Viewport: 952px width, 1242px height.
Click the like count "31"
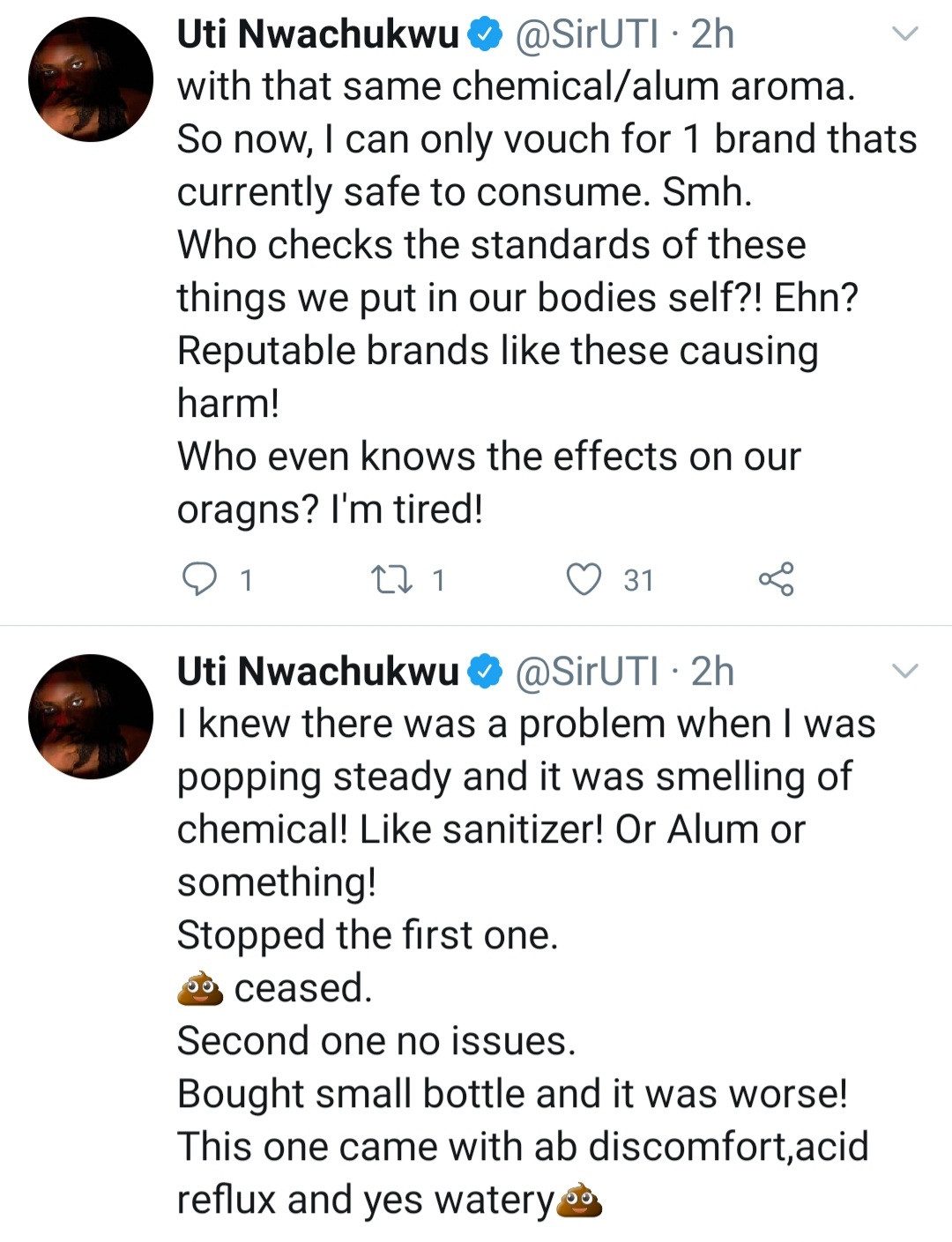coord(639,580)
